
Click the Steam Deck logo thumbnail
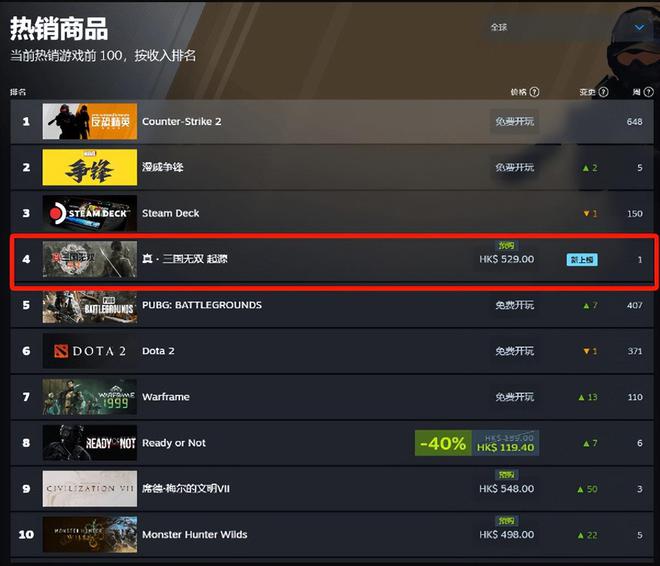[90, 213]
